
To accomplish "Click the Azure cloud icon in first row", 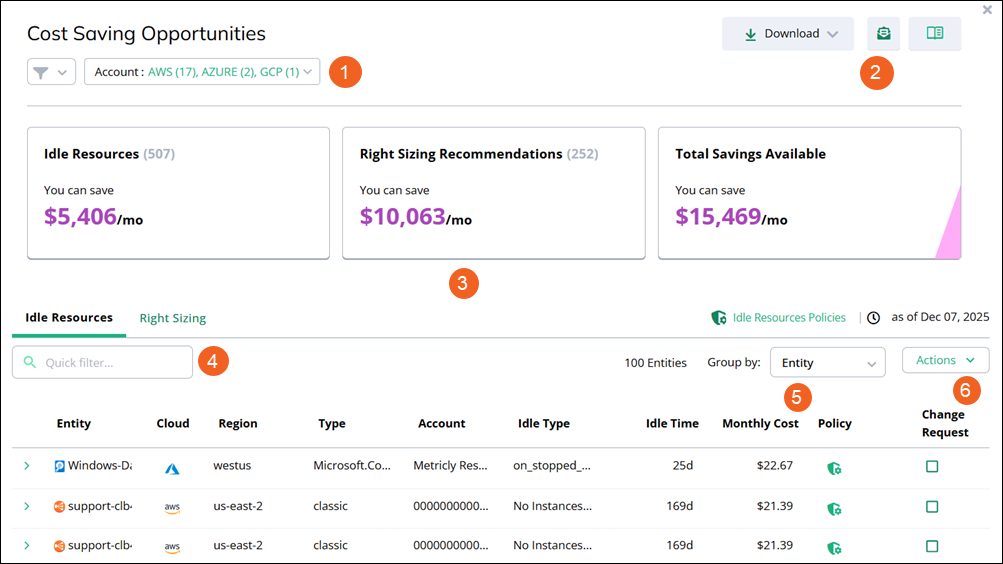I will [172, 467].
